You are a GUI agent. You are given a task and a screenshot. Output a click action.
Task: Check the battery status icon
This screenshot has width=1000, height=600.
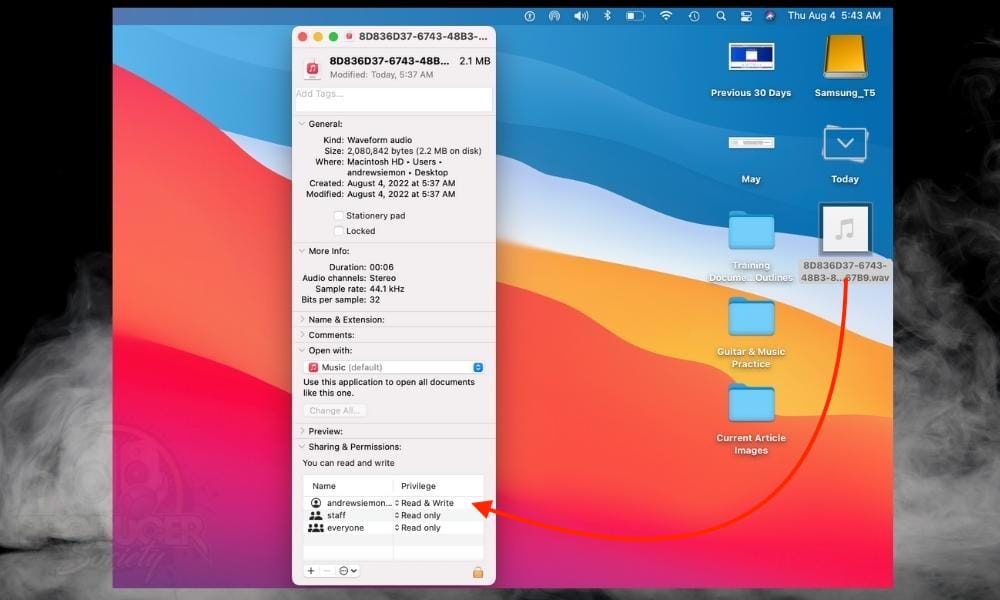[x=635, y=16]
